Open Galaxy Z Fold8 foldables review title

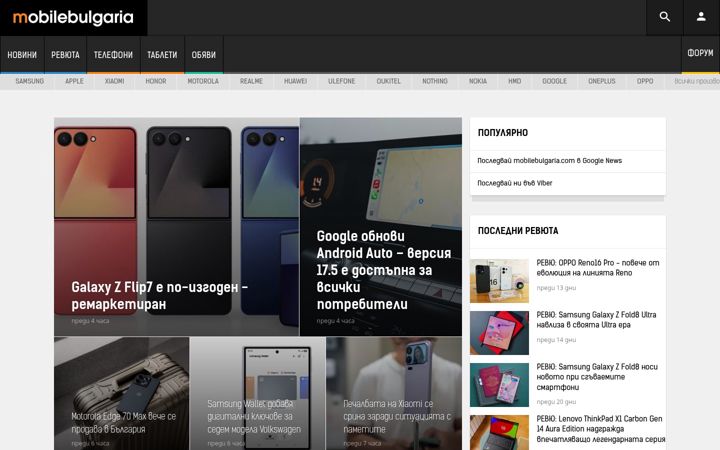(x=596, y=377)
